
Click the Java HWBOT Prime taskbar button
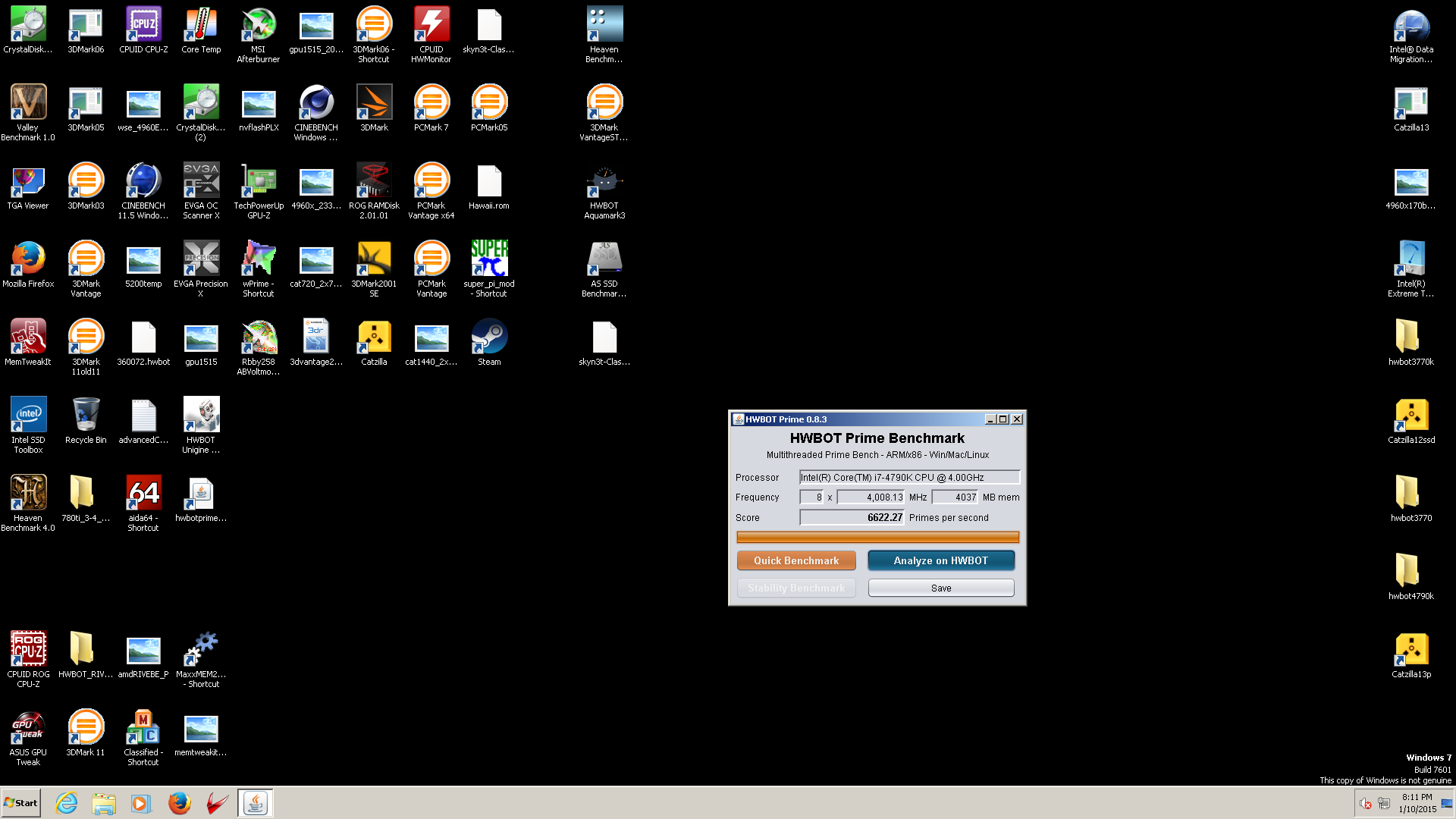pos(256,803)
